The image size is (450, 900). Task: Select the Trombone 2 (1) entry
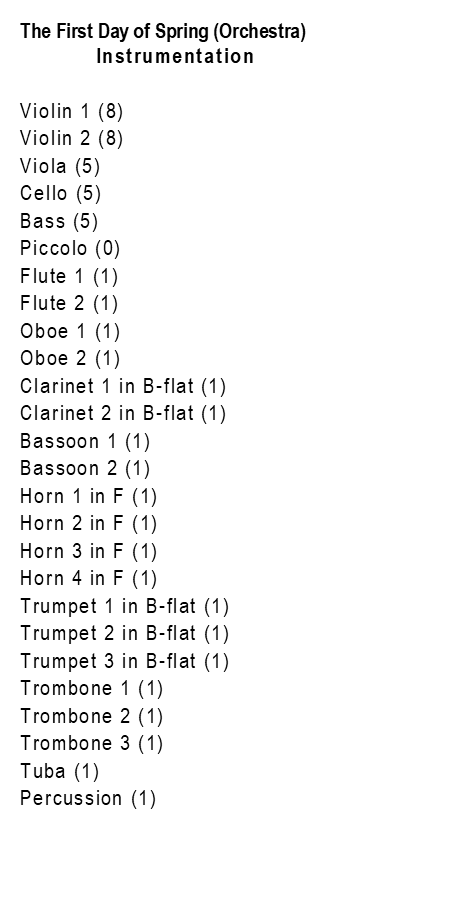[92, 717]
